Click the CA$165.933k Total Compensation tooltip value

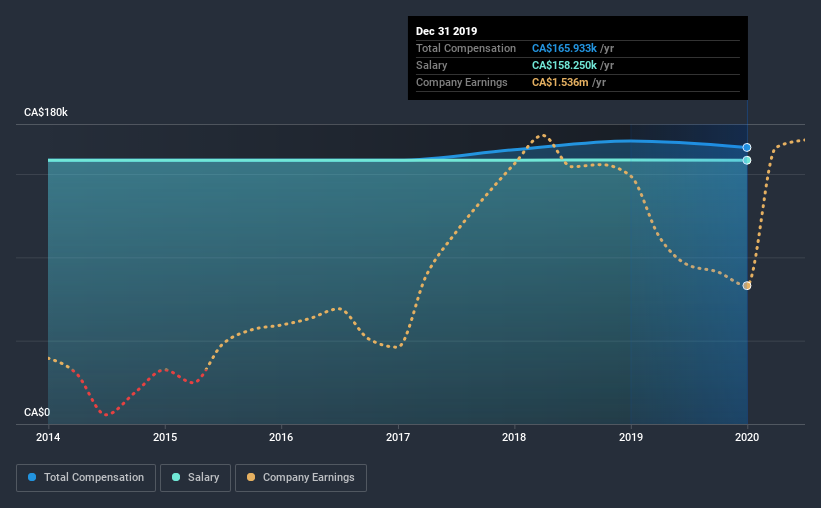click(564, 48)
